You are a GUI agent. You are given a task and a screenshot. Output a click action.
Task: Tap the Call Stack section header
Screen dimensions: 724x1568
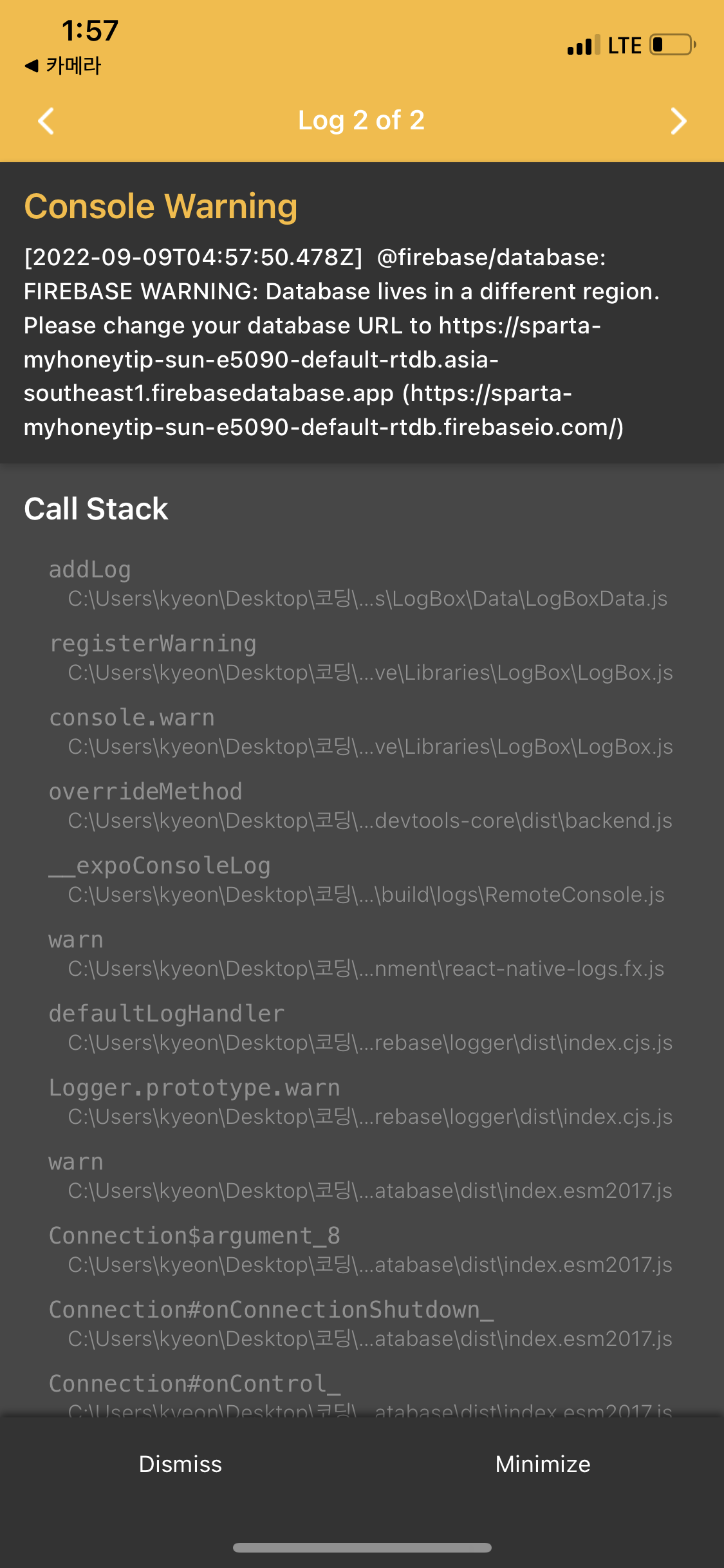point(96,509)
